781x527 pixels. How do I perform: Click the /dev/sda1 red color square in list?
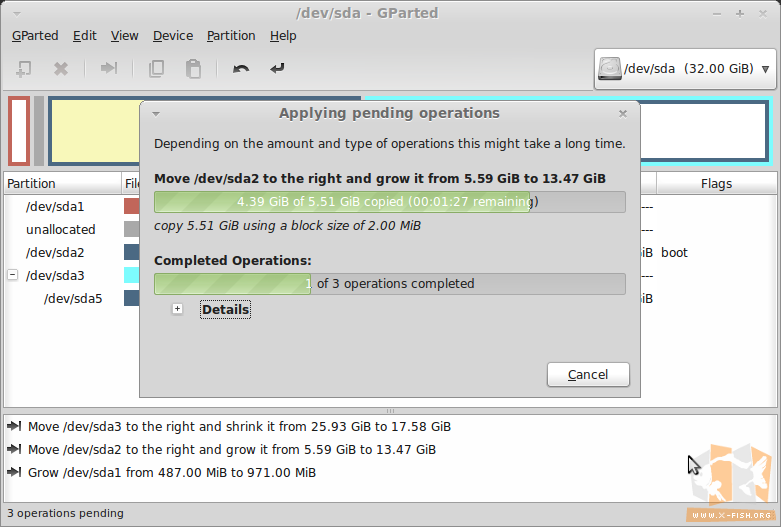click(131, 206)
